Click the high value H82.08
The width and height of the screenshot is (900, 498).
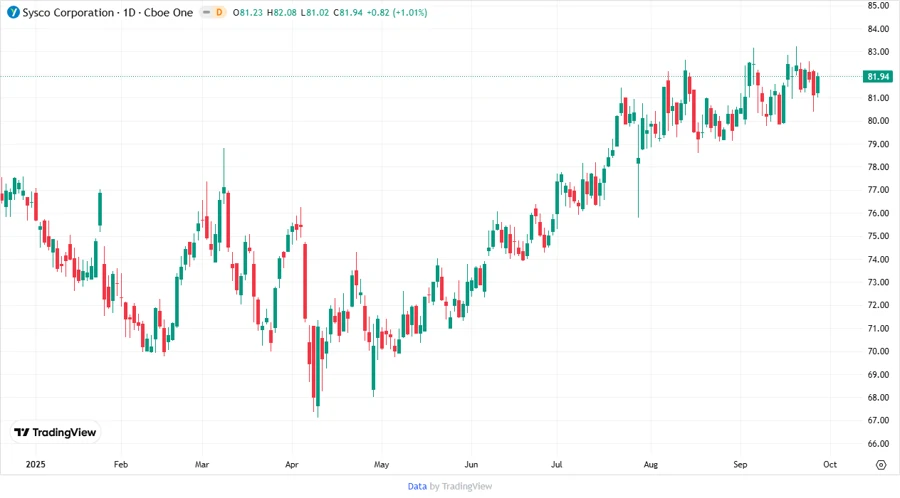(282, 13)
